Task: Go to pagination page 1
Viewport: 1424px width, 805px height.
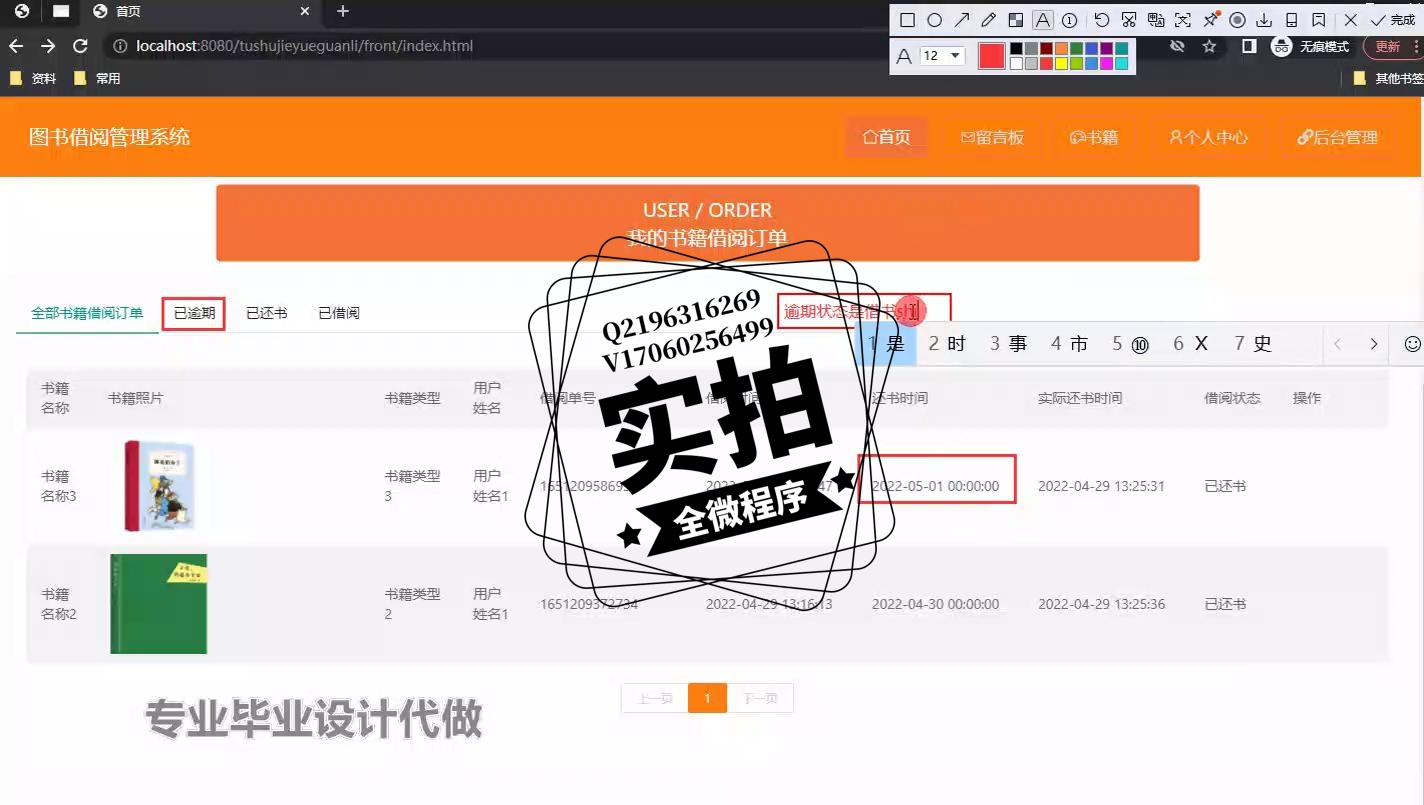Action: coord(707,698)
